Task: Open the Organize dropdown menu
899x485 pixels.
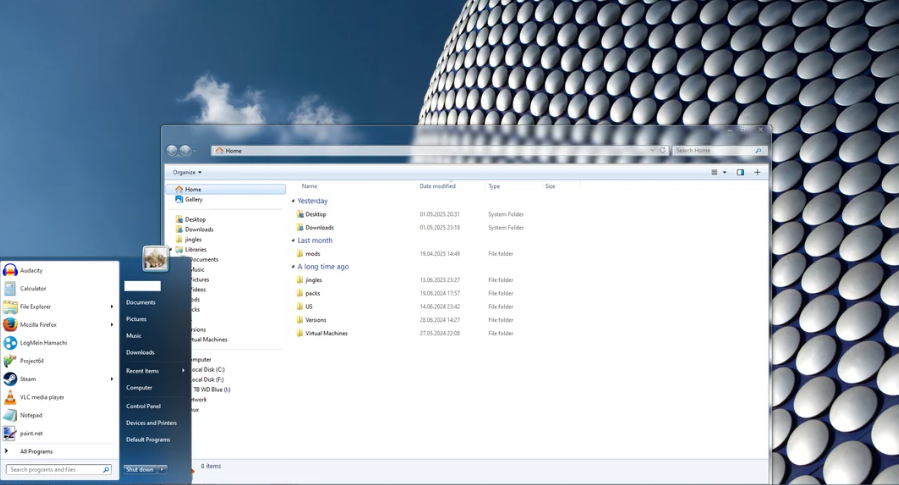Action: [x=187, y=172]
